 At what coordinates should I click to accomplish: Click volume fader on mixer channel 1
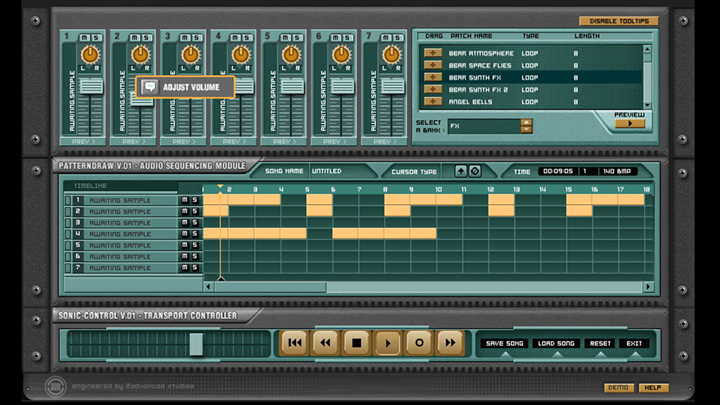(x=90, y=86)
